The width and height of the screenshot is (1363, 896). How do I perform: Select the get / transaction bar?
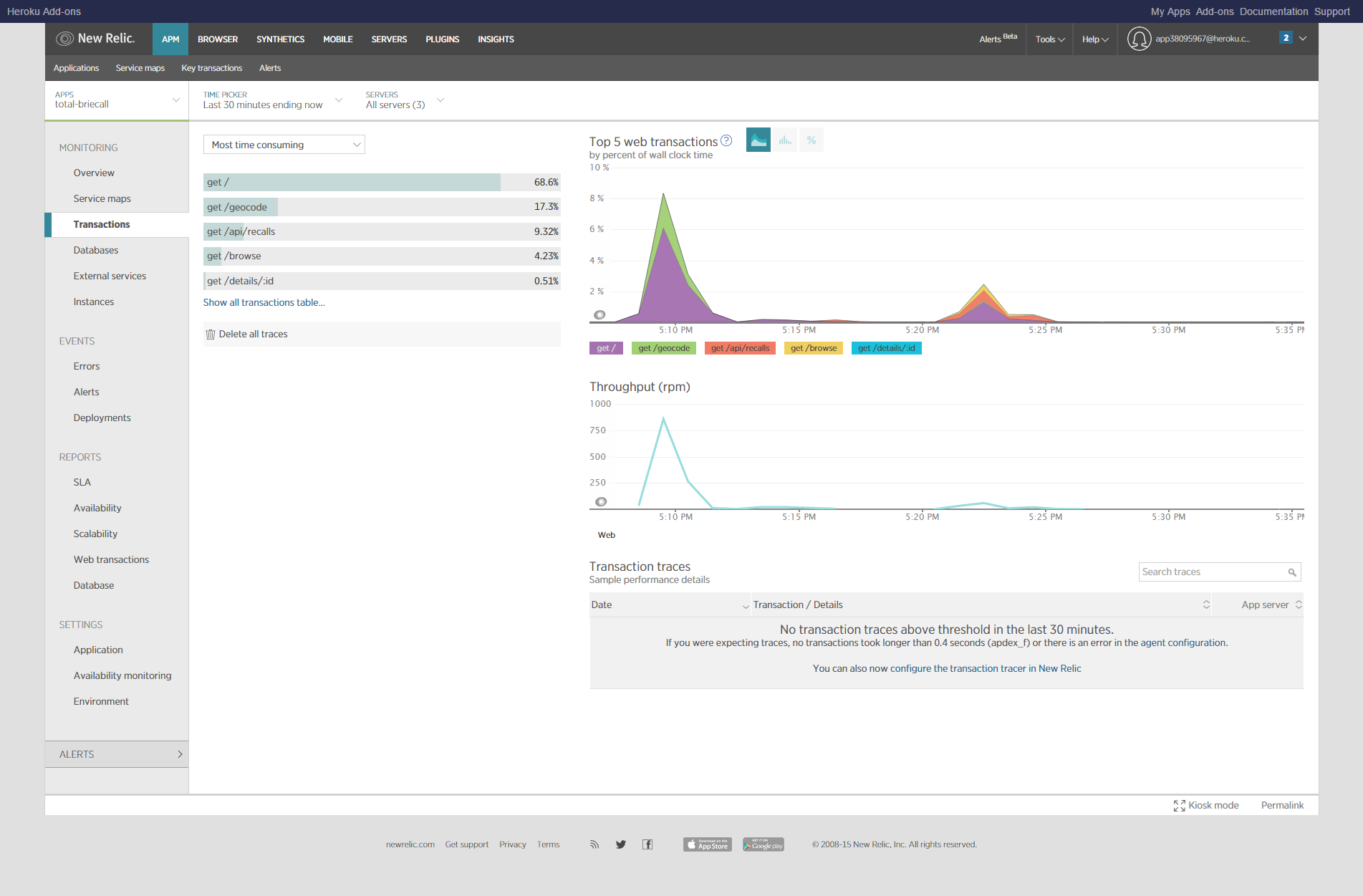pyautogui.click(x=382, y=183)
